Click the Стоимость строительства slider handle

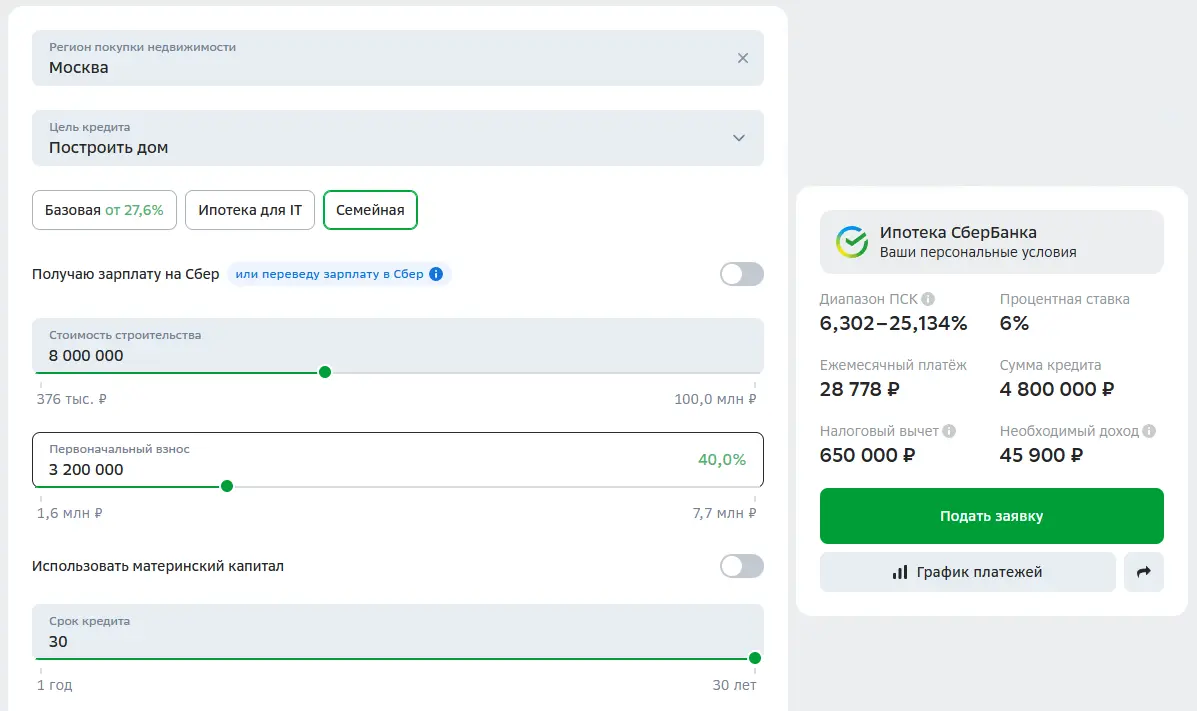(324, 372)
